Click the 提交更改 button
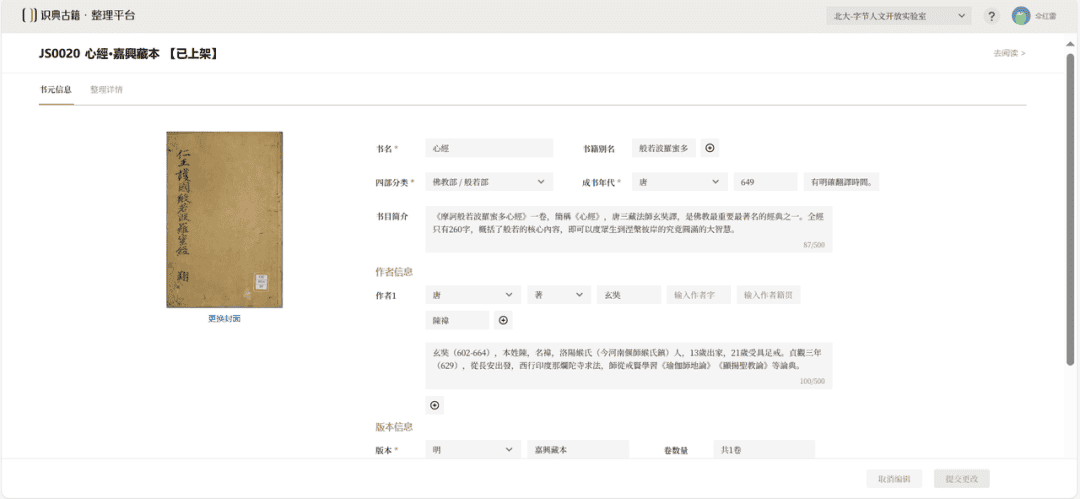This screenshot has width=1080, height=499. 962,478
